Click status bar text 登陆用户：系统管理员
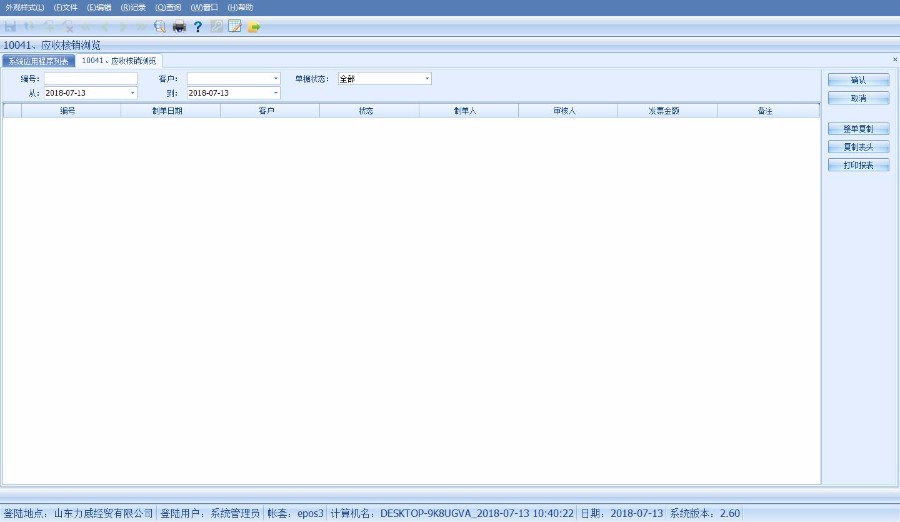 pyautogui.click(x=210, y=513)
